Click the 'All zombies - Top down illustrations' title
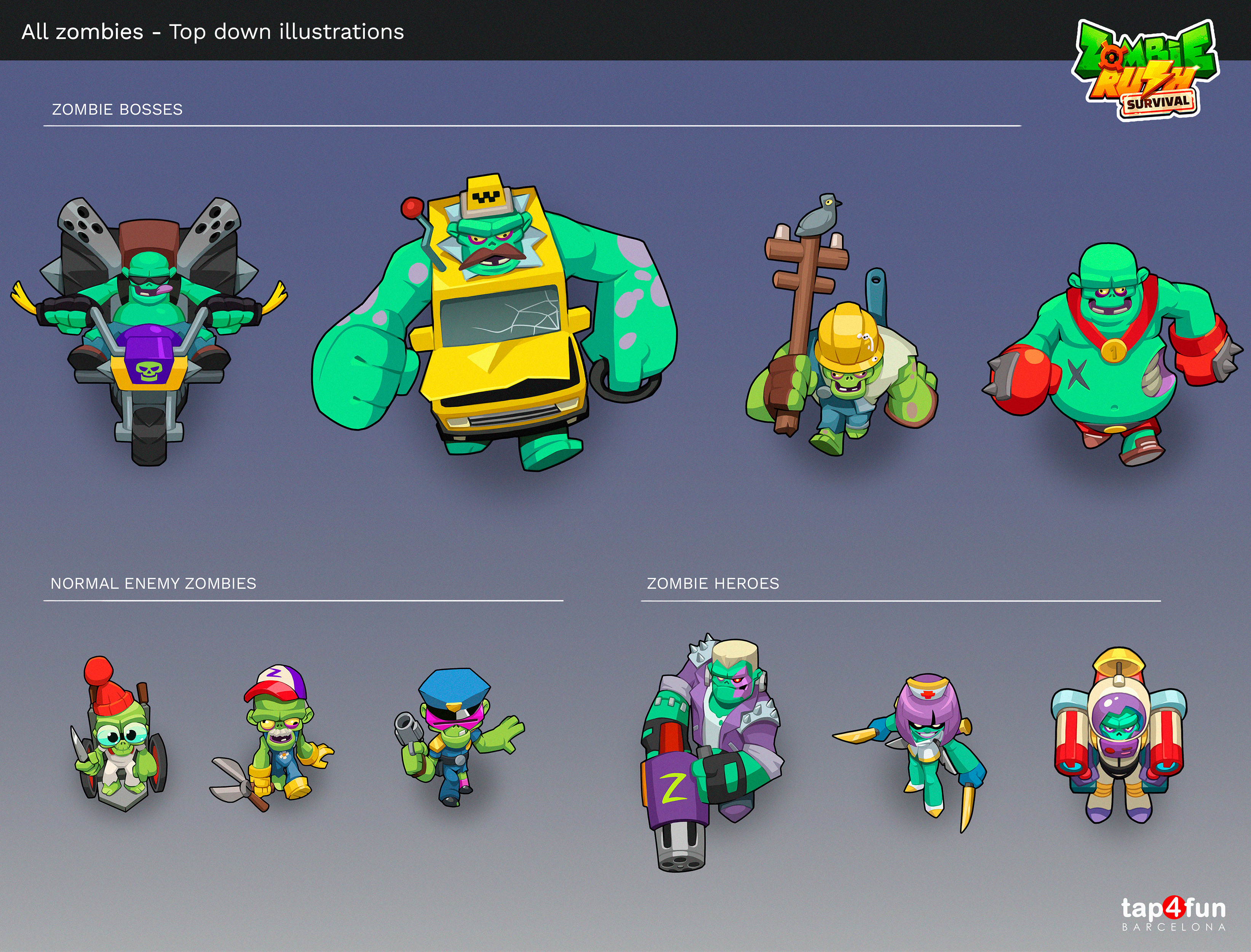This screenshot has height=952, width=1251. click(212, 32)
